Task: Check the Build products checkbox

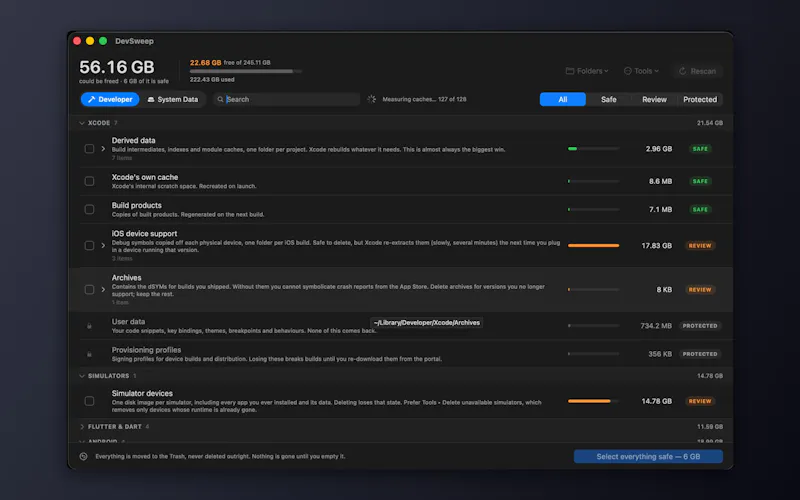Action: pyautogui.click(x=89, y=209)
